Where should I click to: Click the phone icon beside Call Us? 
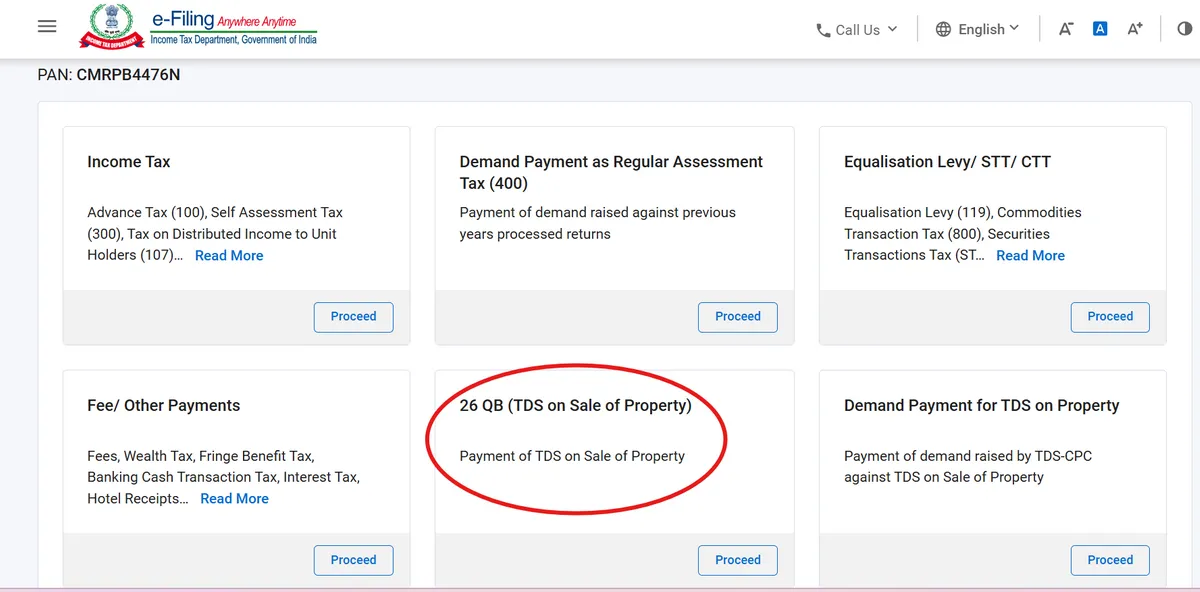click(x=825, y=29)
